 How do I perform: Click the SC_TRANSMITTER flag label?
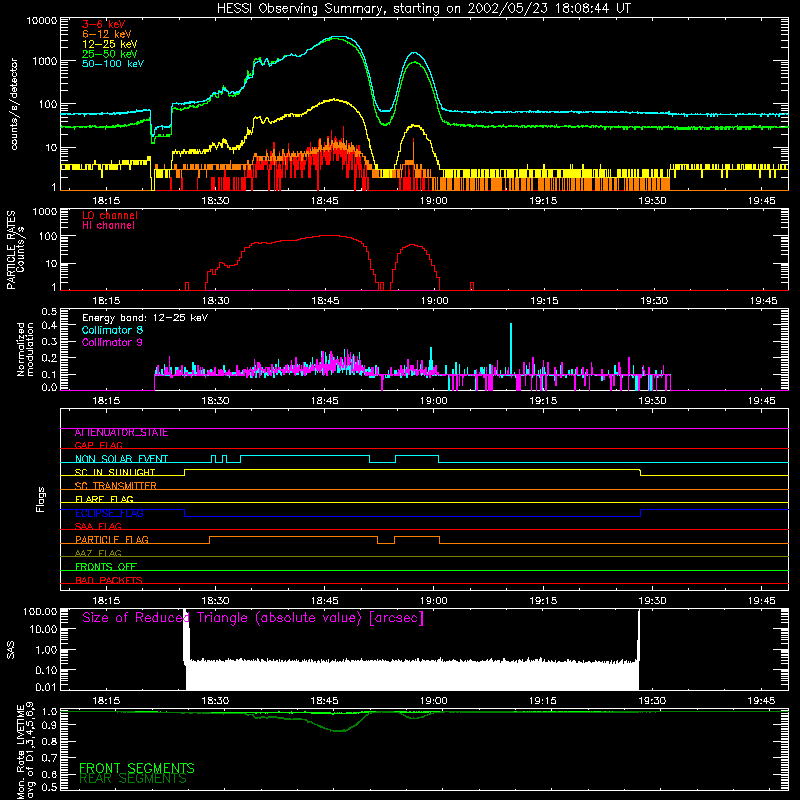click(x=115, y=485)
